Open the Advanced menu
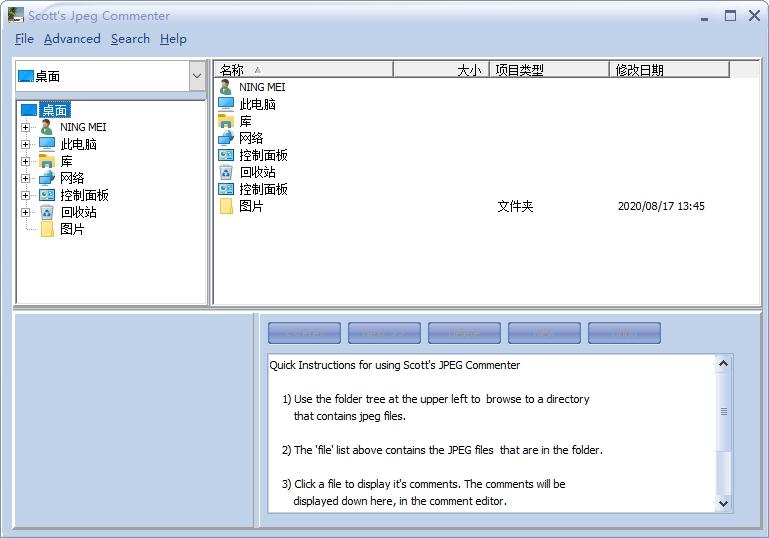This screenshot has height=538, width=769. point(72,39)
